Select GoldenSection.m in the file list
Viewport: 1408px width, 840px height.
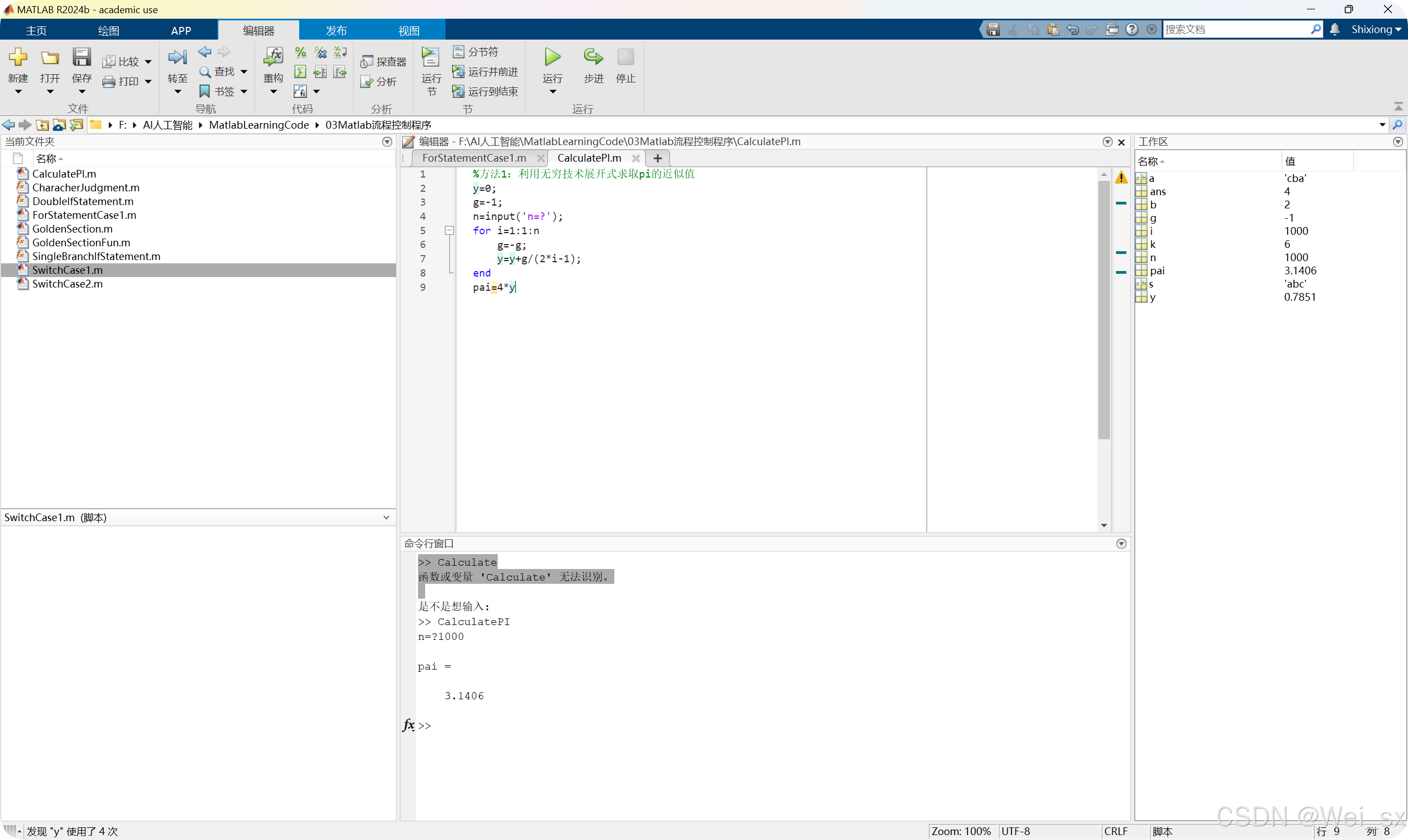point(73,229)
